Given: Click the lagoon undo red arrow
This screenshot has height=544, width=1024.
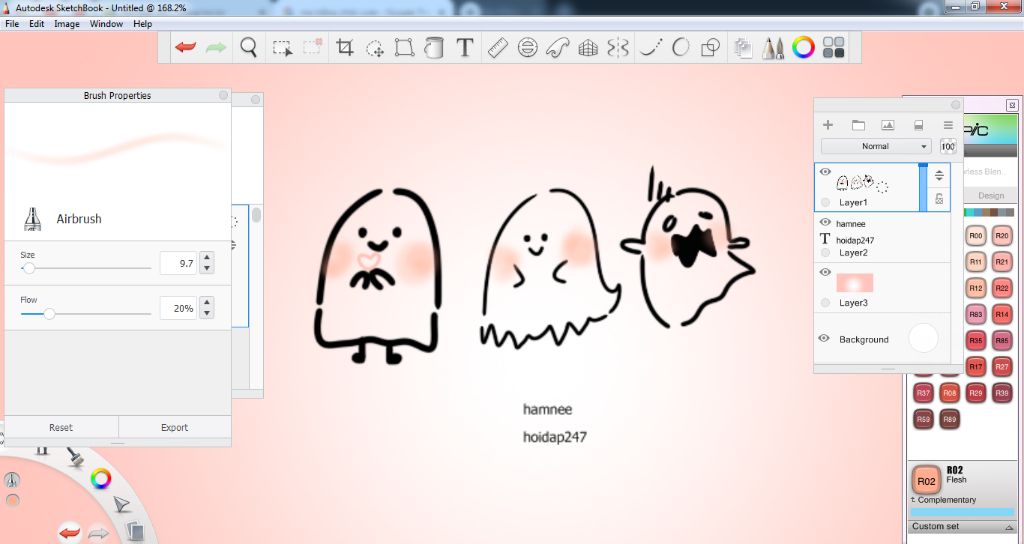Looking at the screenshot, I should [70, 532].
